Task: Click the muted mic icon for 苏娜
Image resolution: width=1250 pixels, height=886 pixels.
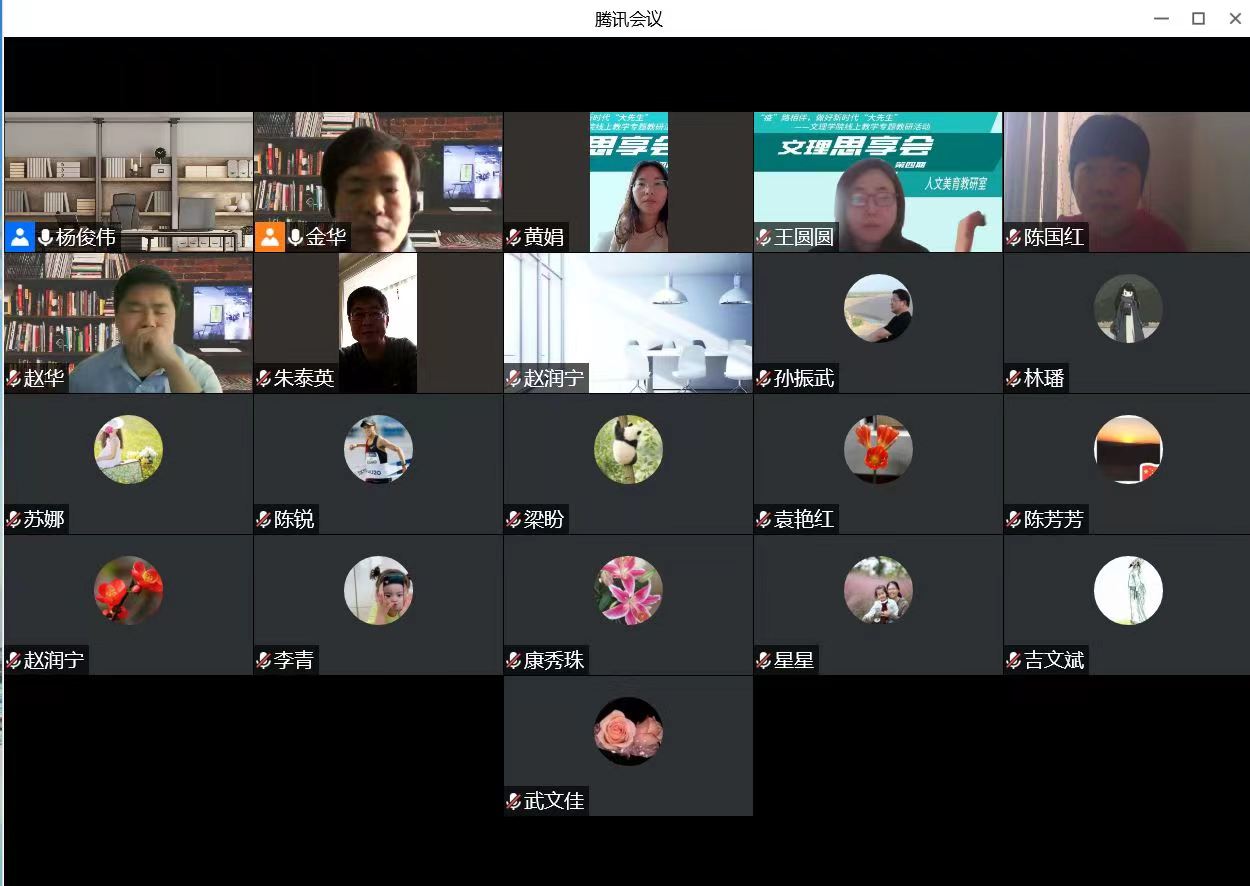Action: click(x=14, y=520)
